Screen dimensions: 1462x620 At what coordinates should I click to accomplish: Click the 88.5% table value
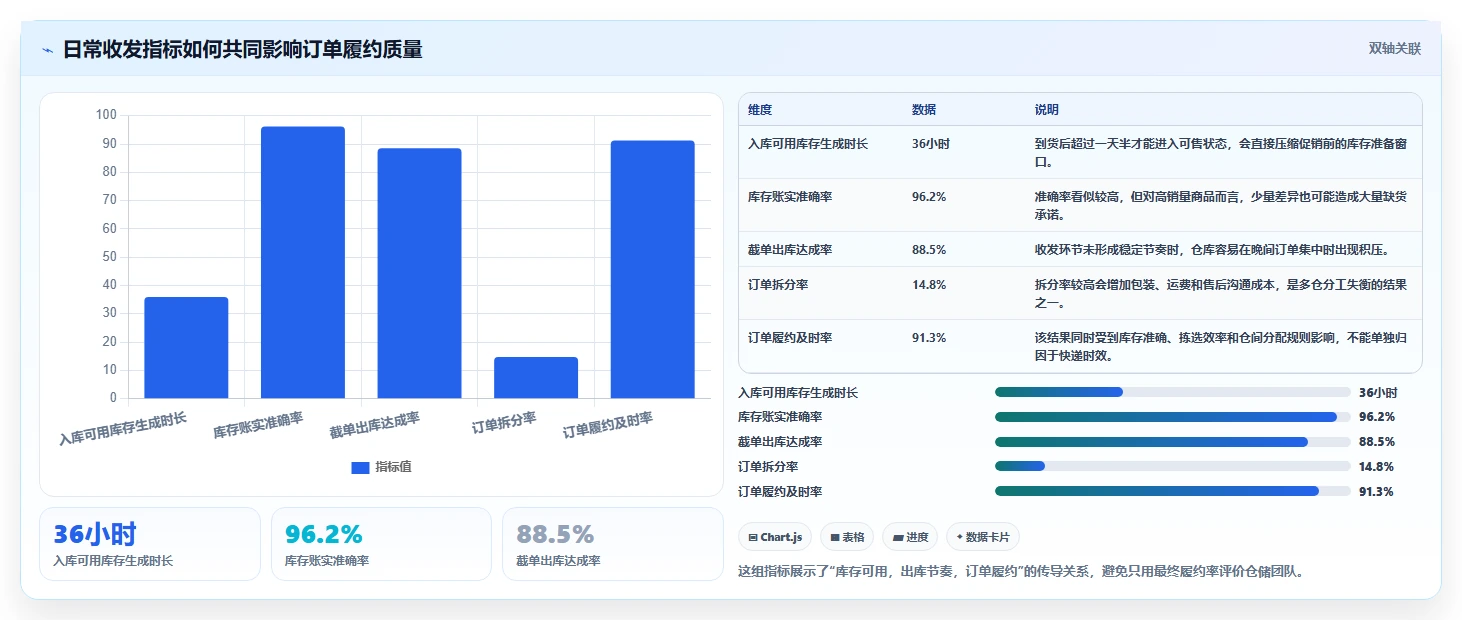pos(929,250)
